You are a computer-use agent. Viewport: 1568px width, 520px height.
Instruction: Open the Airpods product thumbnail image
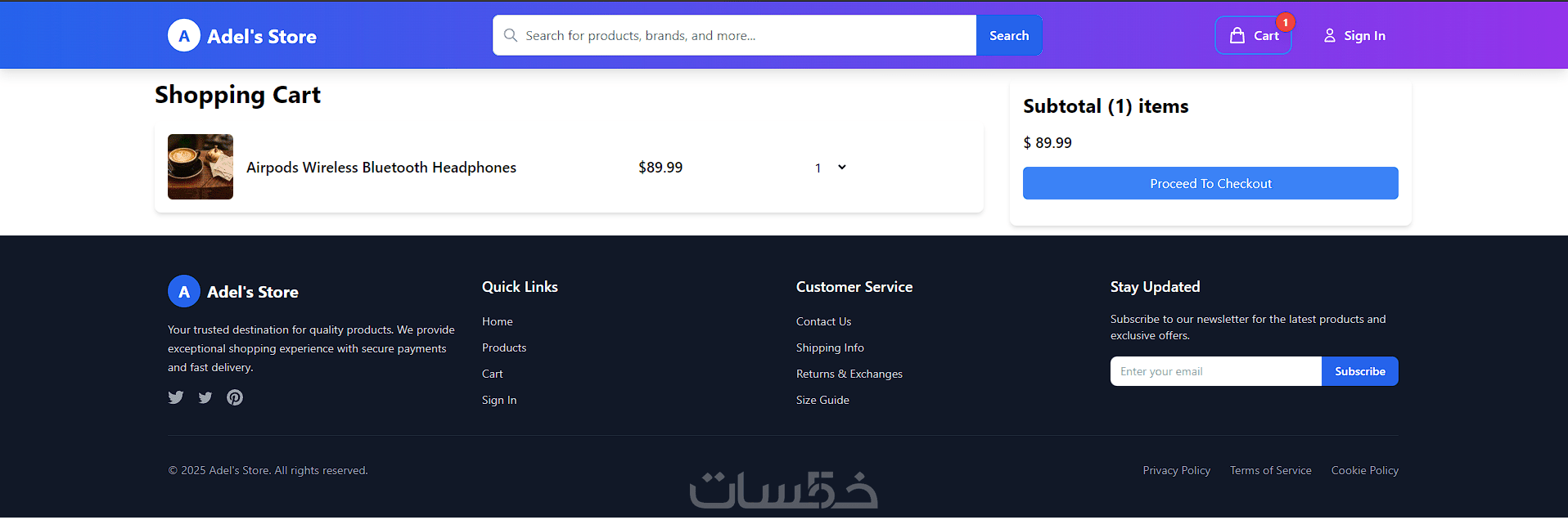tap(201, 167)
